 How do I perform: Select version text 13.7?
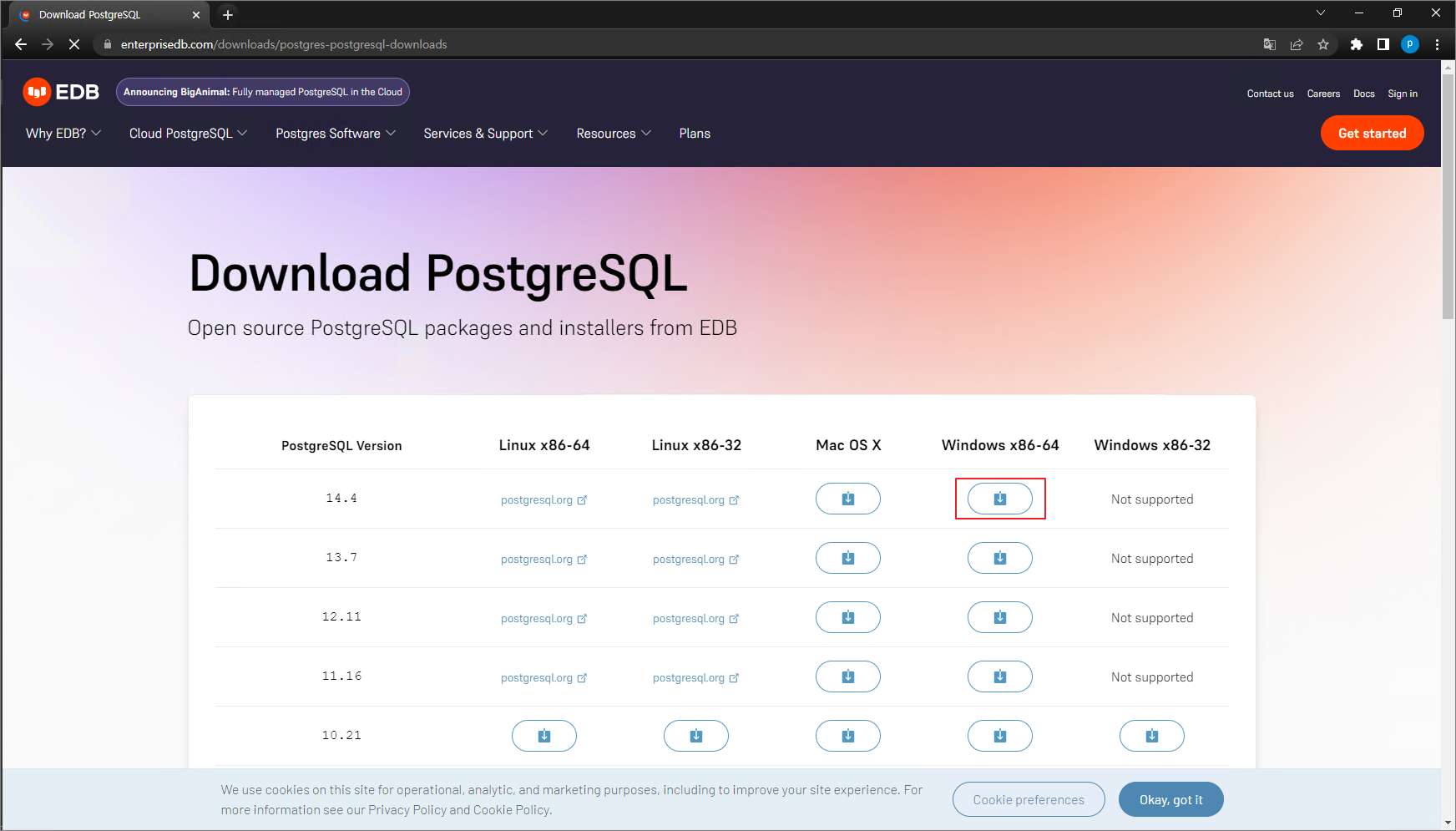(x=341, y=558)
